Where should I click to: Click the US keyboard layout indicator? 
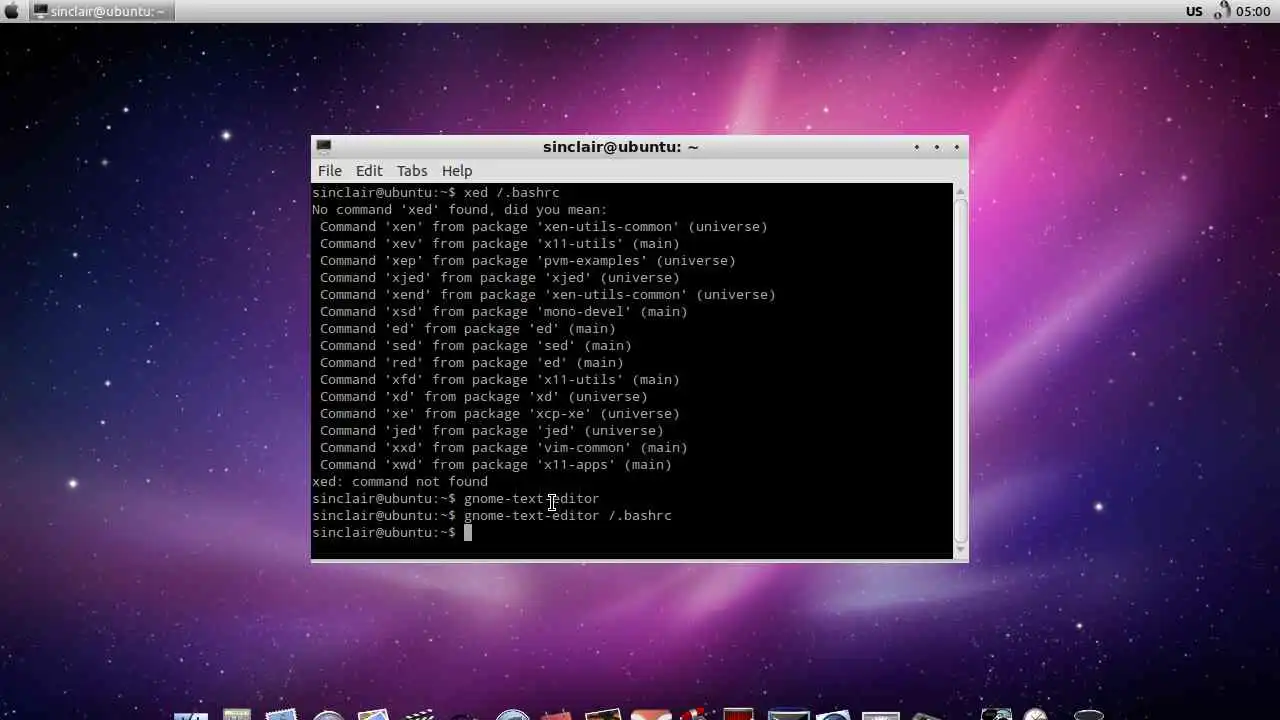[1194, 11]
